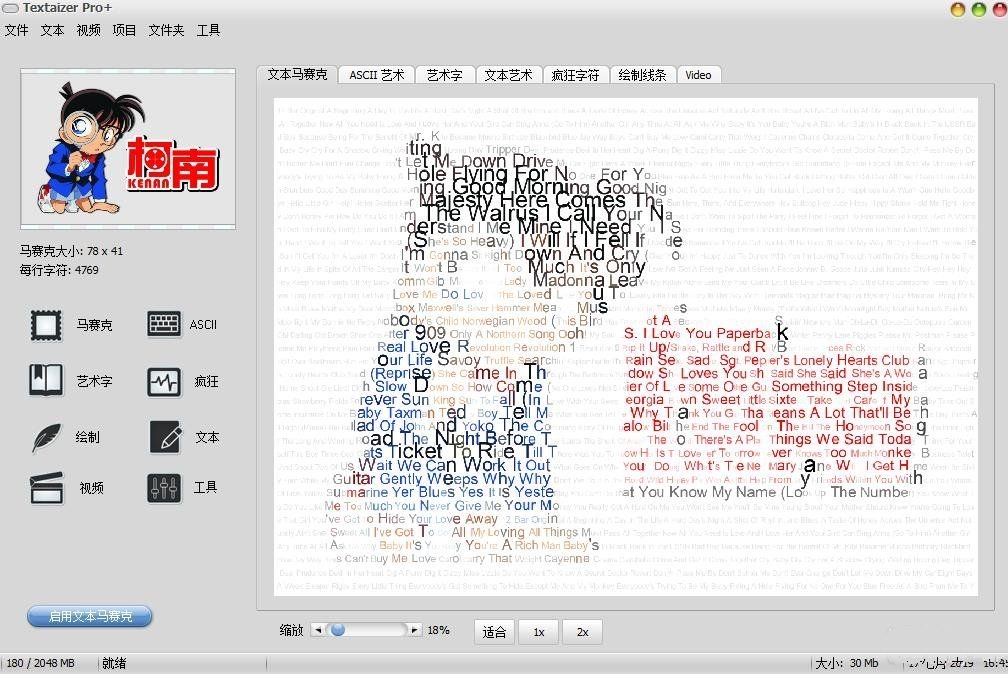
Task: Choose the 艺术字 book icon
Action: point(46,381)
